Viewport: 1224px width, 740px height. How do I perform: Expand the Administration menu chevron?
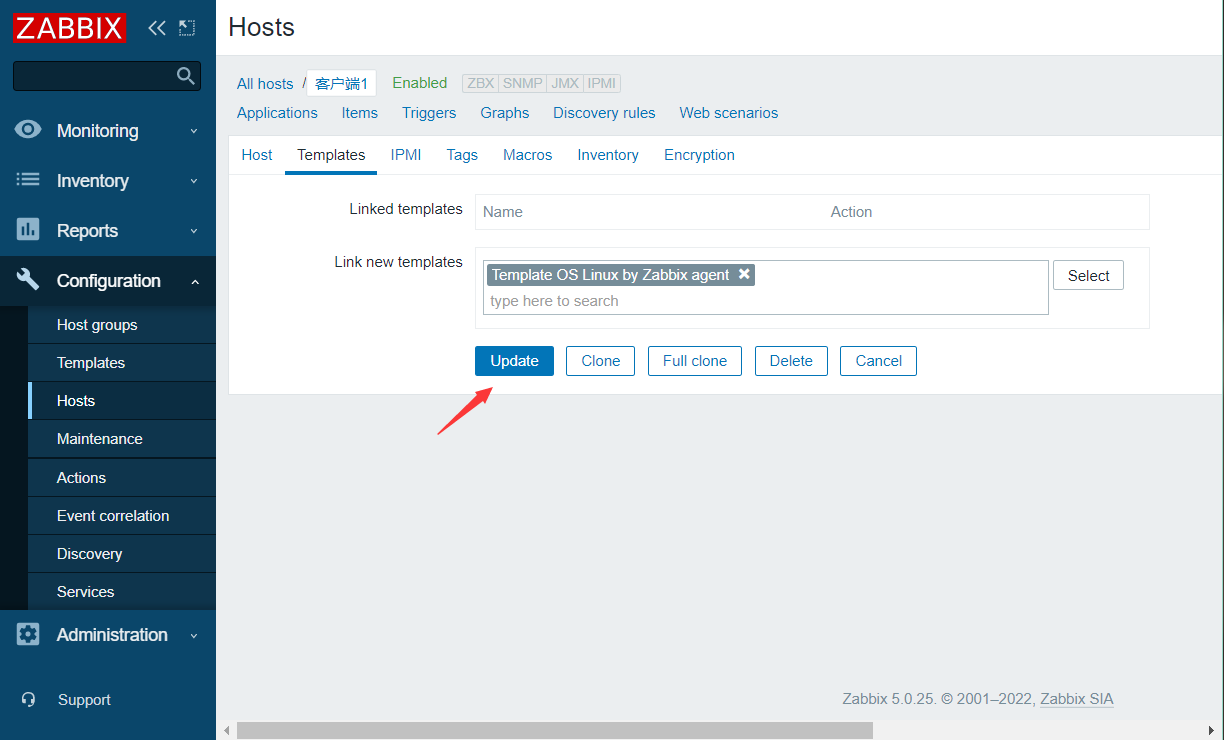pyautogui.click(x=194, y=635)
